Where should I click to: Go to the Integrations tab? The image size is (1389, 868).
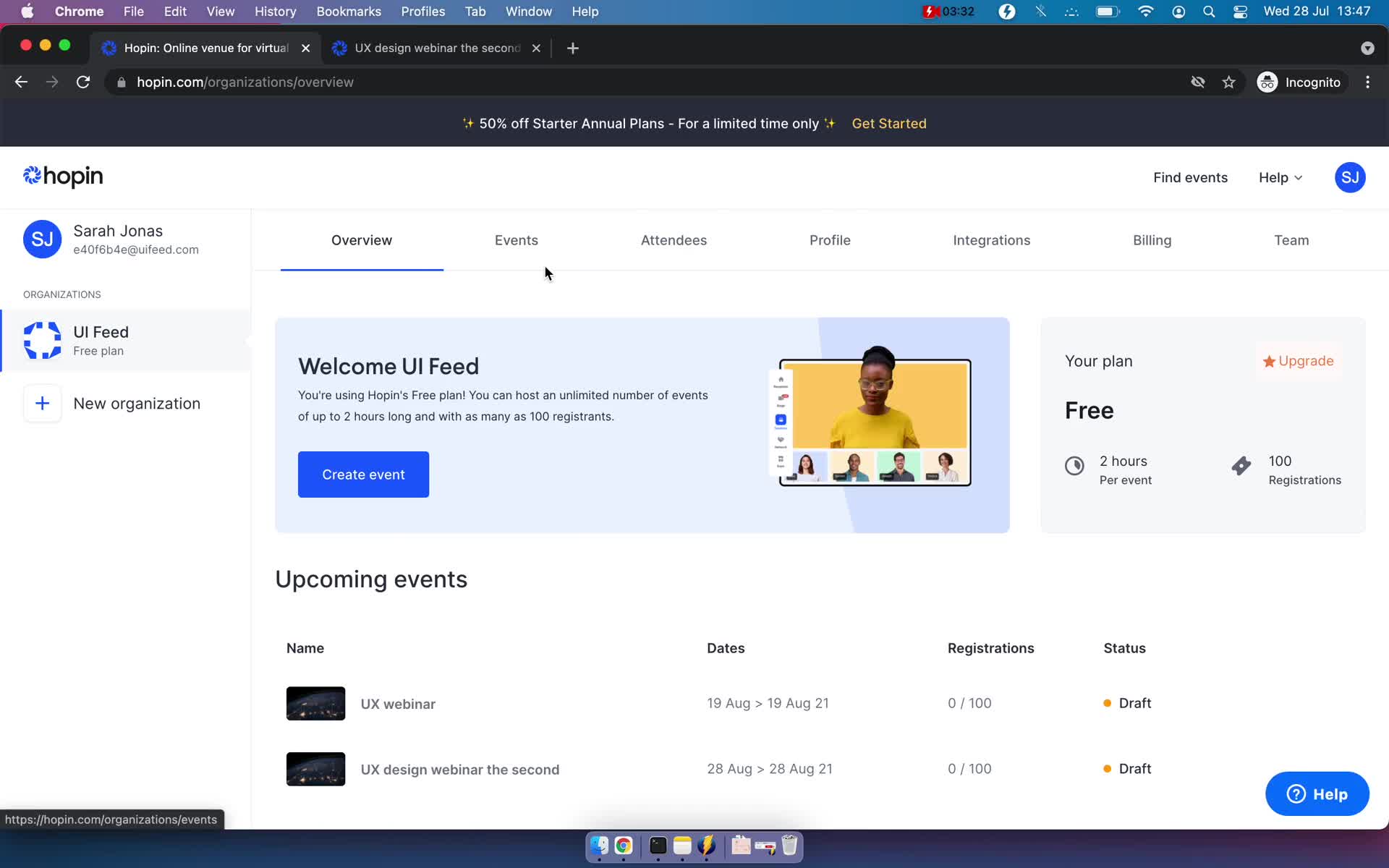point(991,240)
